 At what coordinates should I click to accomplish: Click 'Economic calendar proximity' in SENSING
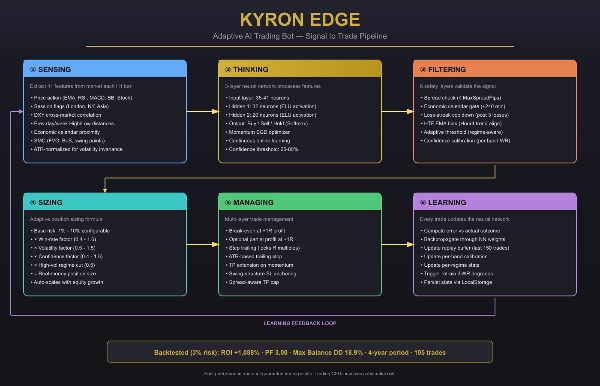click(65, 132)
